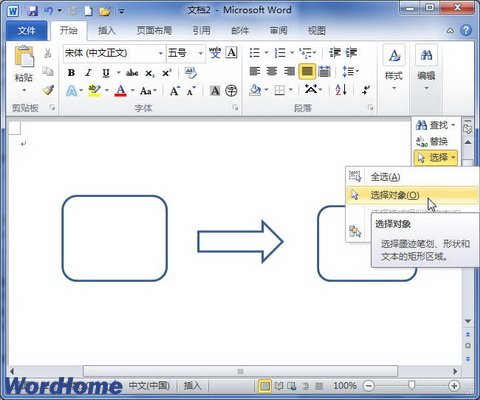Click the Increase Indent icon
Viewport: 480px width, 400px height.
click(x=351, y=53)
